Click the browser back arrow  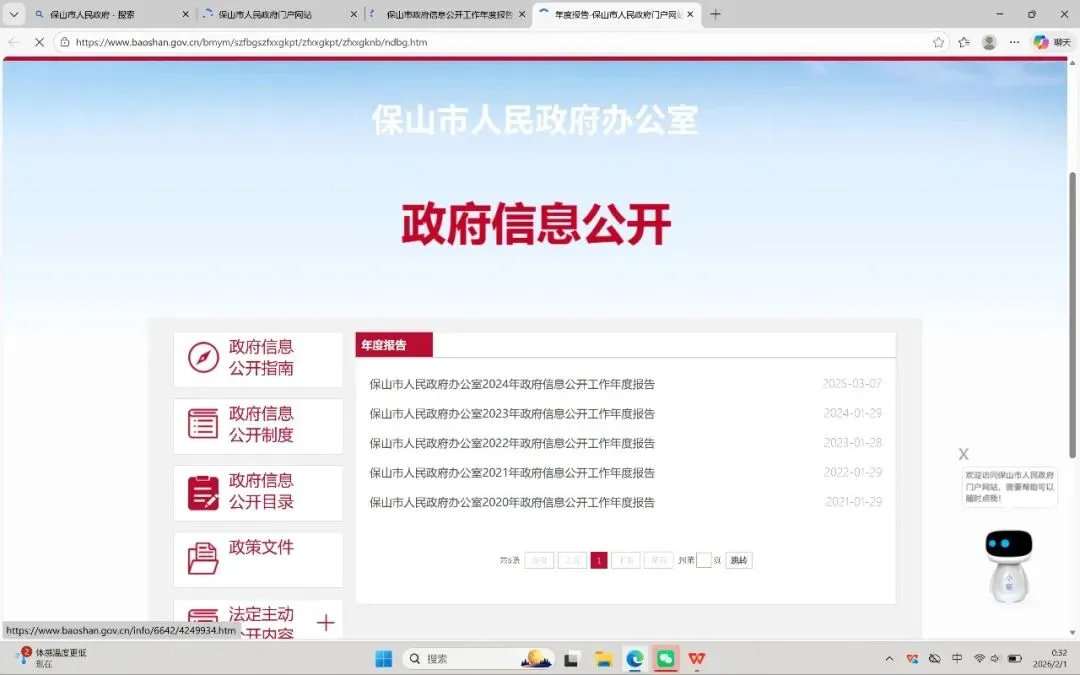pyautogui.click(x=14, y=42)
